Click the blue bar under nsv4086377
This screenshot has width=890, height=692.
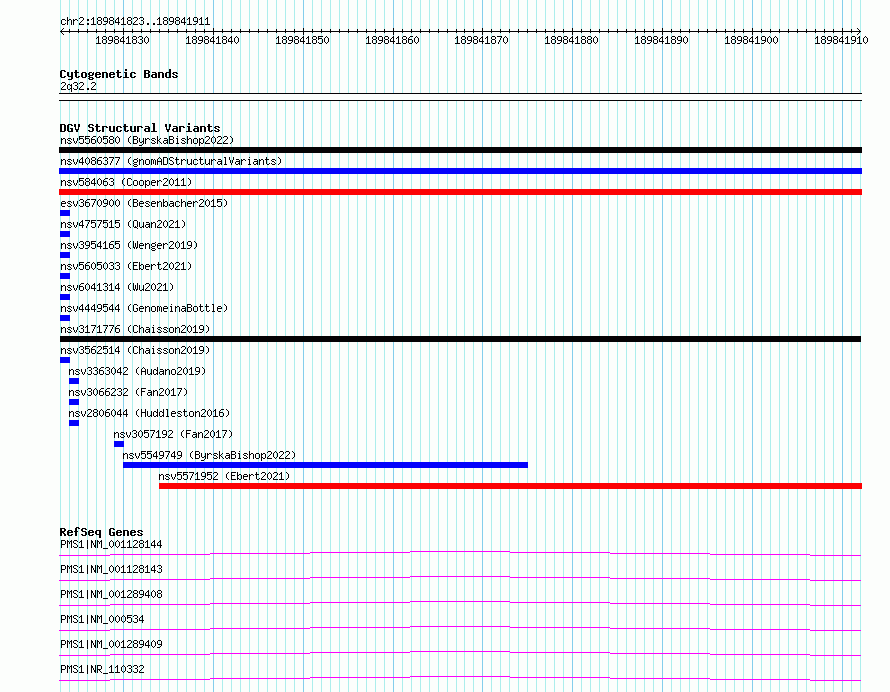(460, 171)
